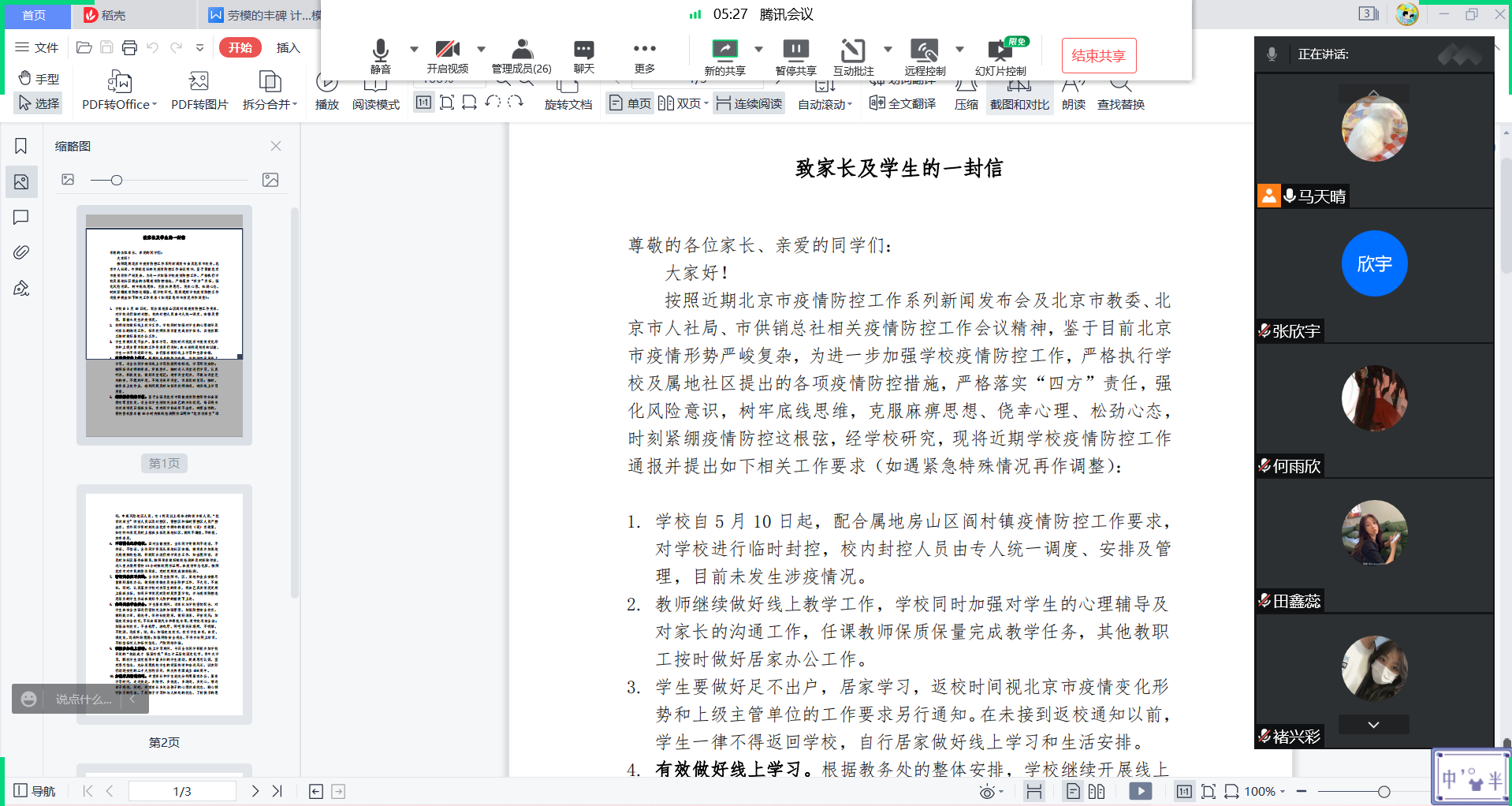Open the remote control (远程控制) tool

tap(924, 54)
